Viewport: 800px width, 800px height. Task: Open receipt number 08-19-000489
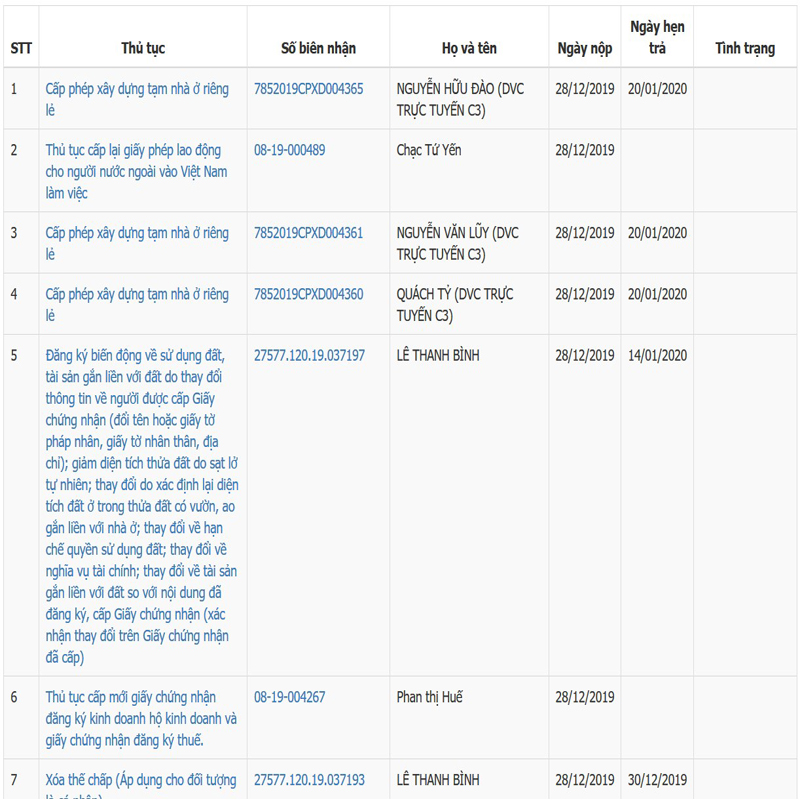coord(289,150)
